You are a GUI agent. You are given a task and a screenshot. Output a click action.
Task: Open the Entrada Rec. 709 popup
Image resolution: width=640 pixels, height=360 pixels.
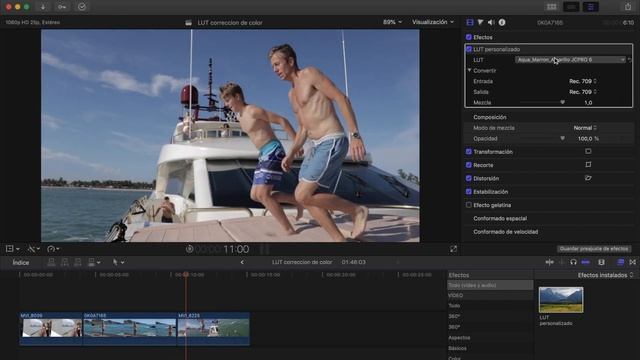pos(583,81)
